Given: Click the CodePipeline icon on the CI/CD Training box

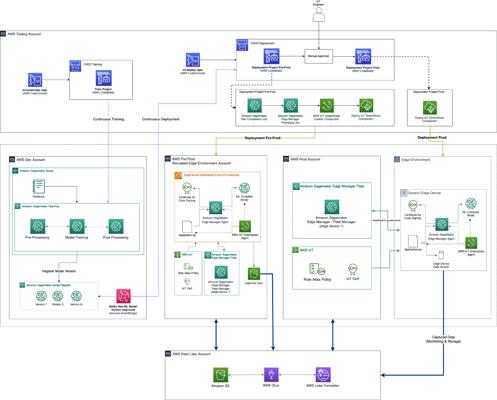Looking at the screenshot, I should [75, 66].
